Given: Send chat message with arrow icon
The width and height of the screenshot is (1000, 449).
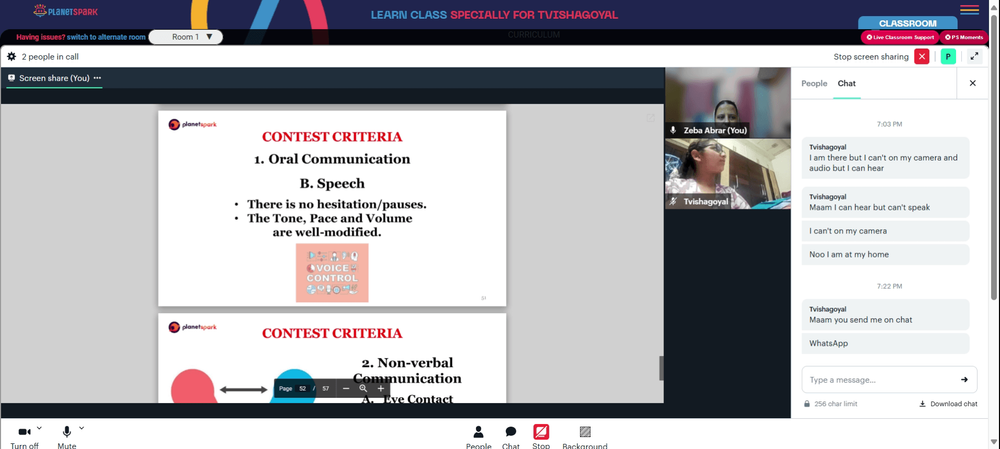Looking at the screenshot, I should (964, 379).
